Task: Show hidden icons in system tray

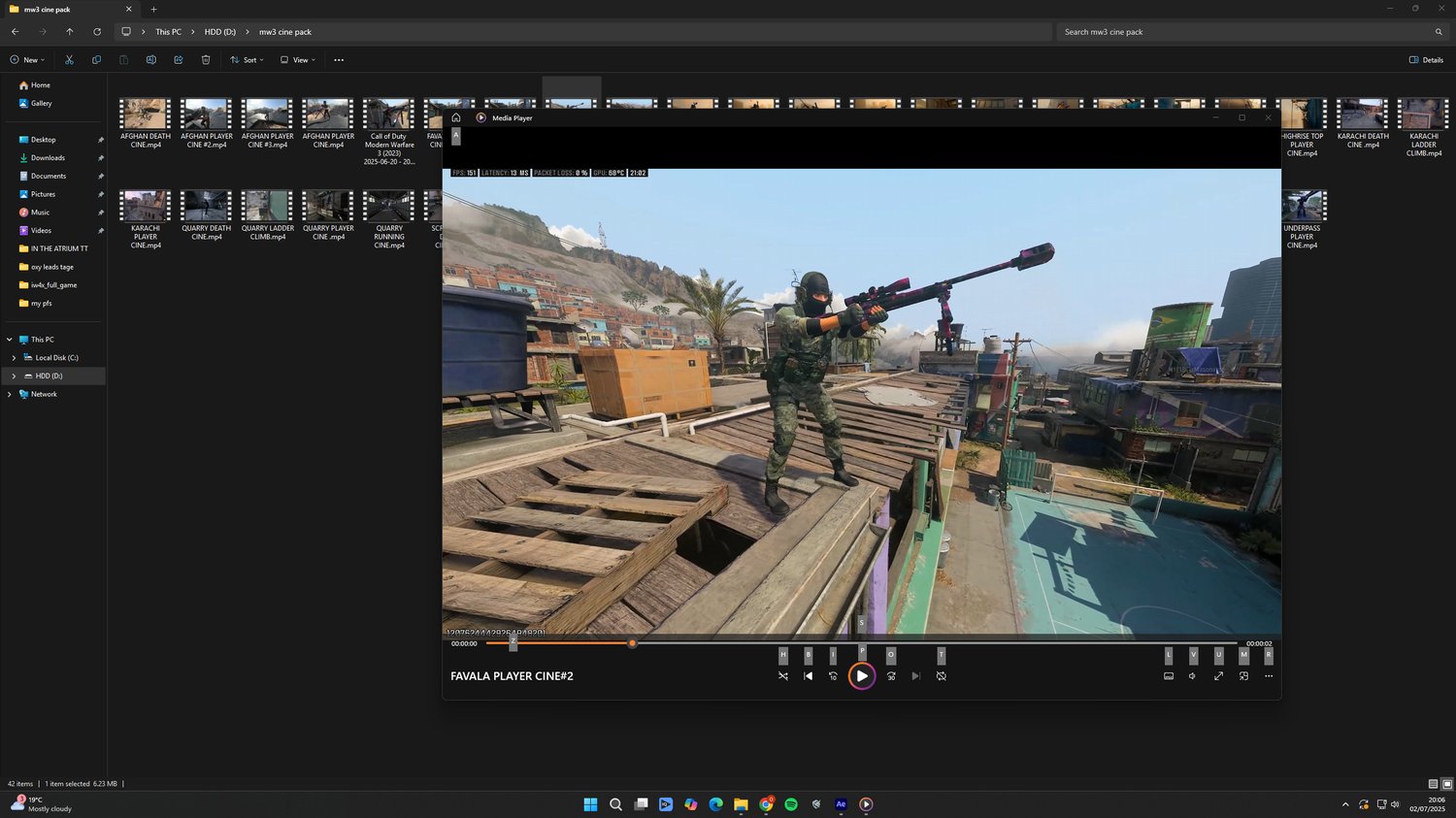Action: click(x=1345, y=804)
